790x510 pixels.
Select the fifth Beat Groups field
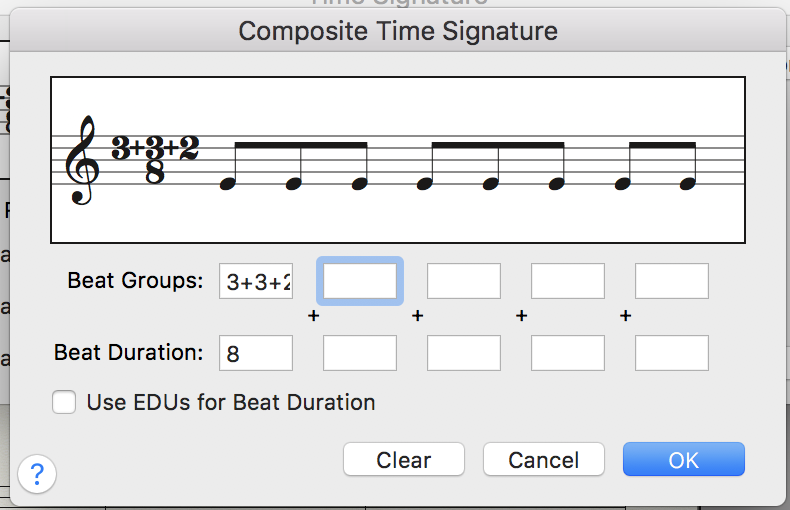coord(672,281)
